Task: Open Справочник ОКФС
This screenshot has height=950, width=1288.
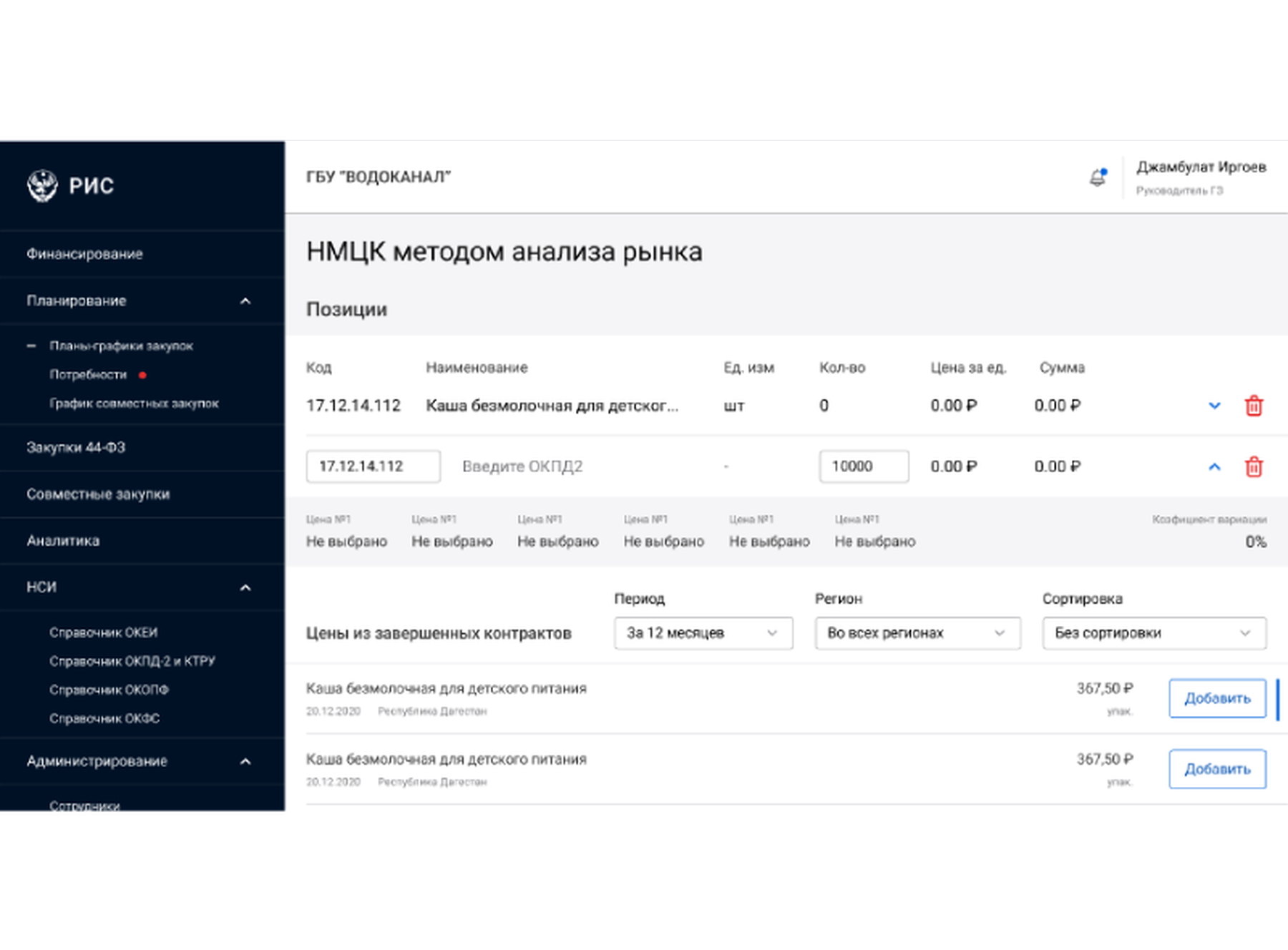Action: (104, 718)
